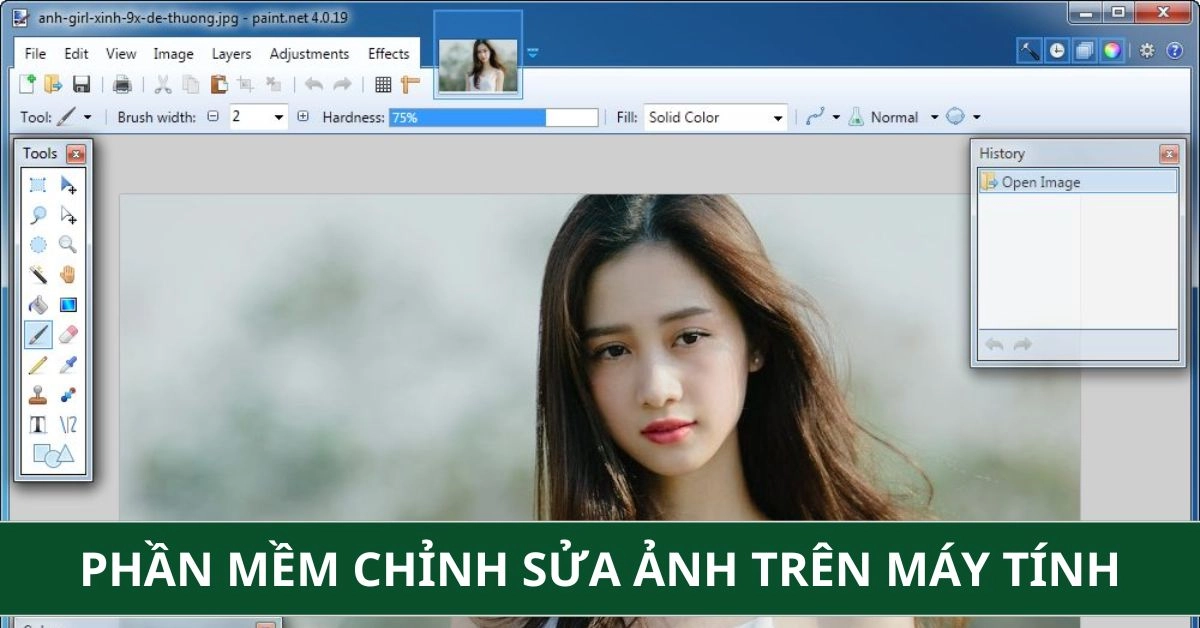Click the Undo arrow in toolbar

tap(314, 84)
